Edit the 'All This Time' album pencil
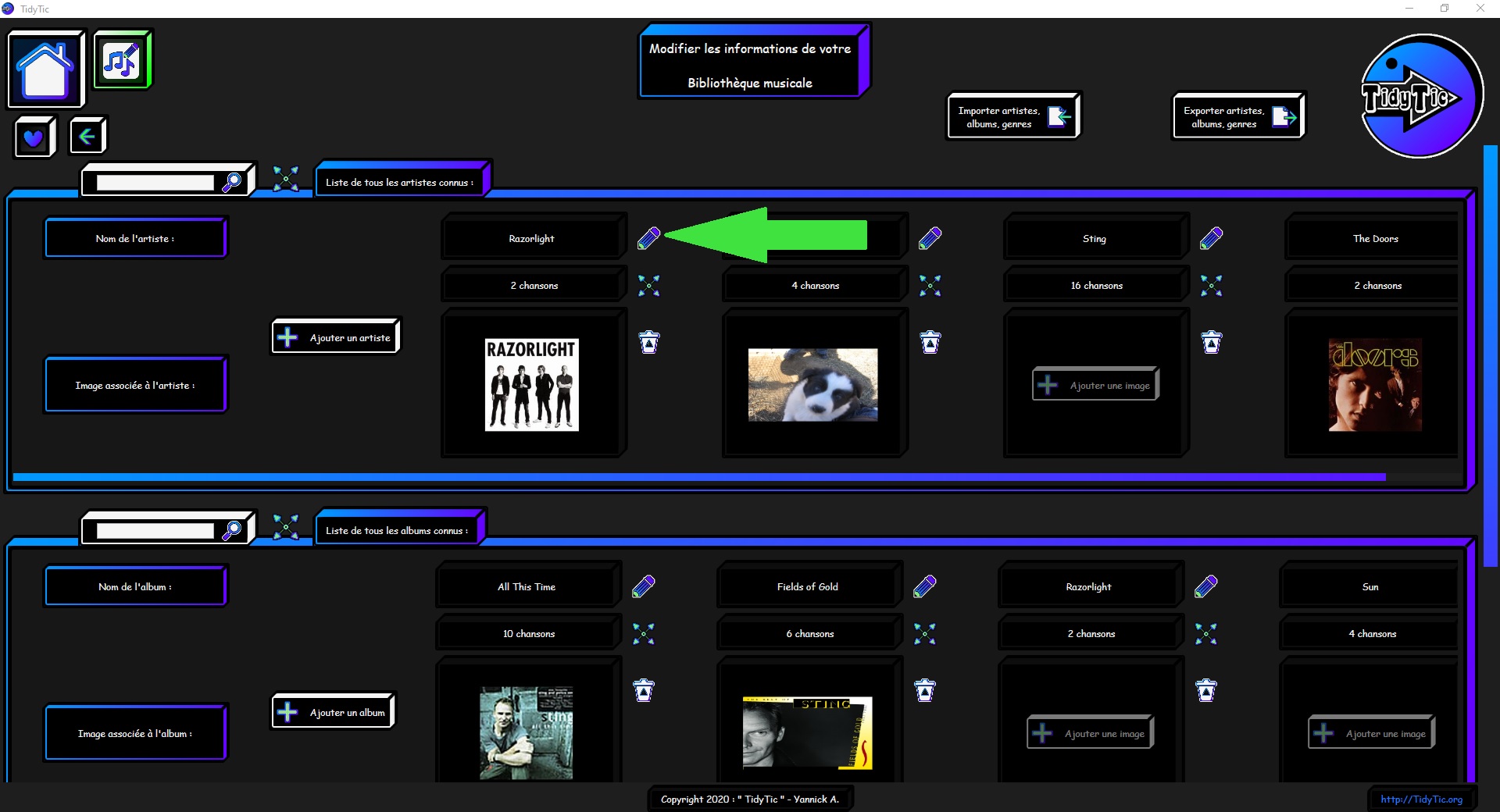This screenshot has width=1500, height=812. click(x=643, y=586)
